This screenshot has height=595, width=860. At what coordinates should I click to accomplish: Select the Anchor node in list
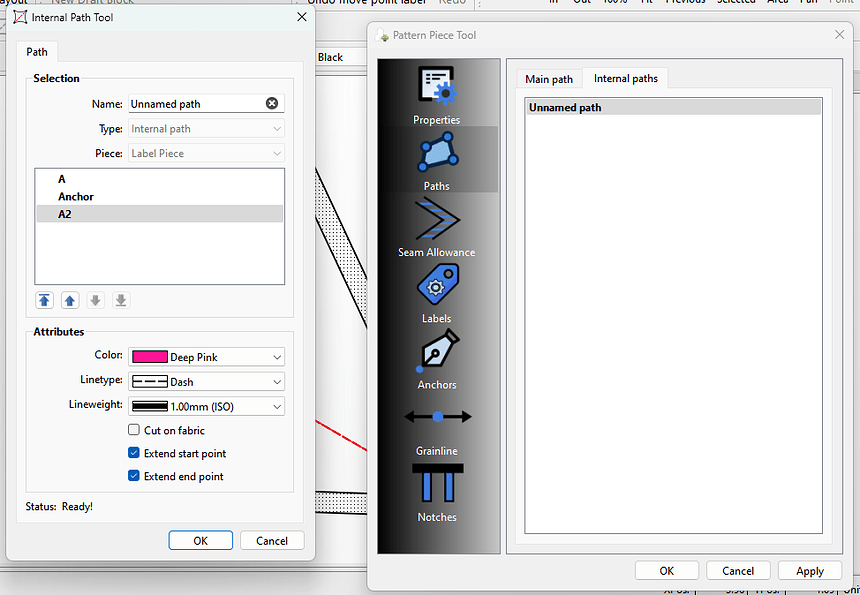[76, 197]
